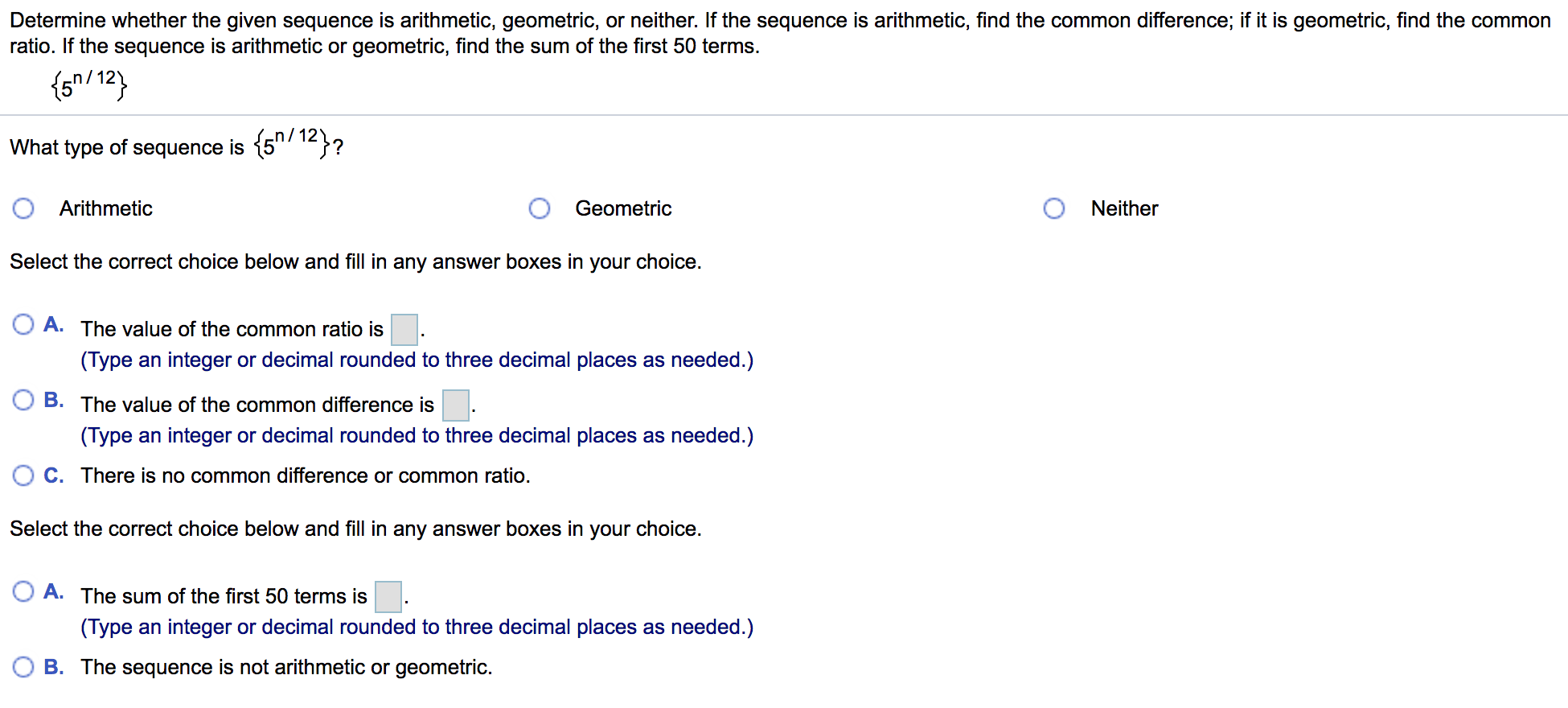Image resolution: width=1568 pixels, height=708 pixels.
Task: Click "The value of the common ratio is" text
Action: coord(232,329)
